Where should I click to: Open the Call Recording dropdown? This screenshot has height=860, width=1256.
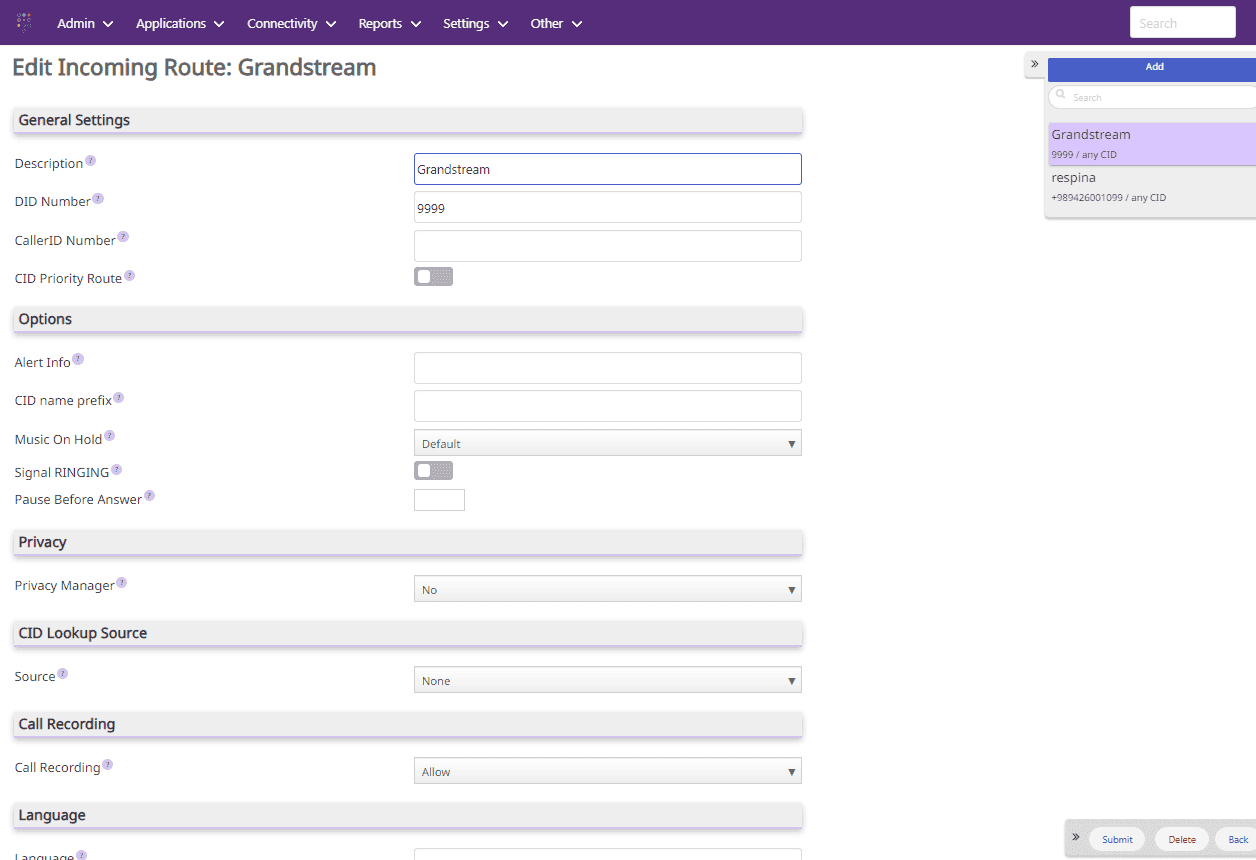[608, 771]
